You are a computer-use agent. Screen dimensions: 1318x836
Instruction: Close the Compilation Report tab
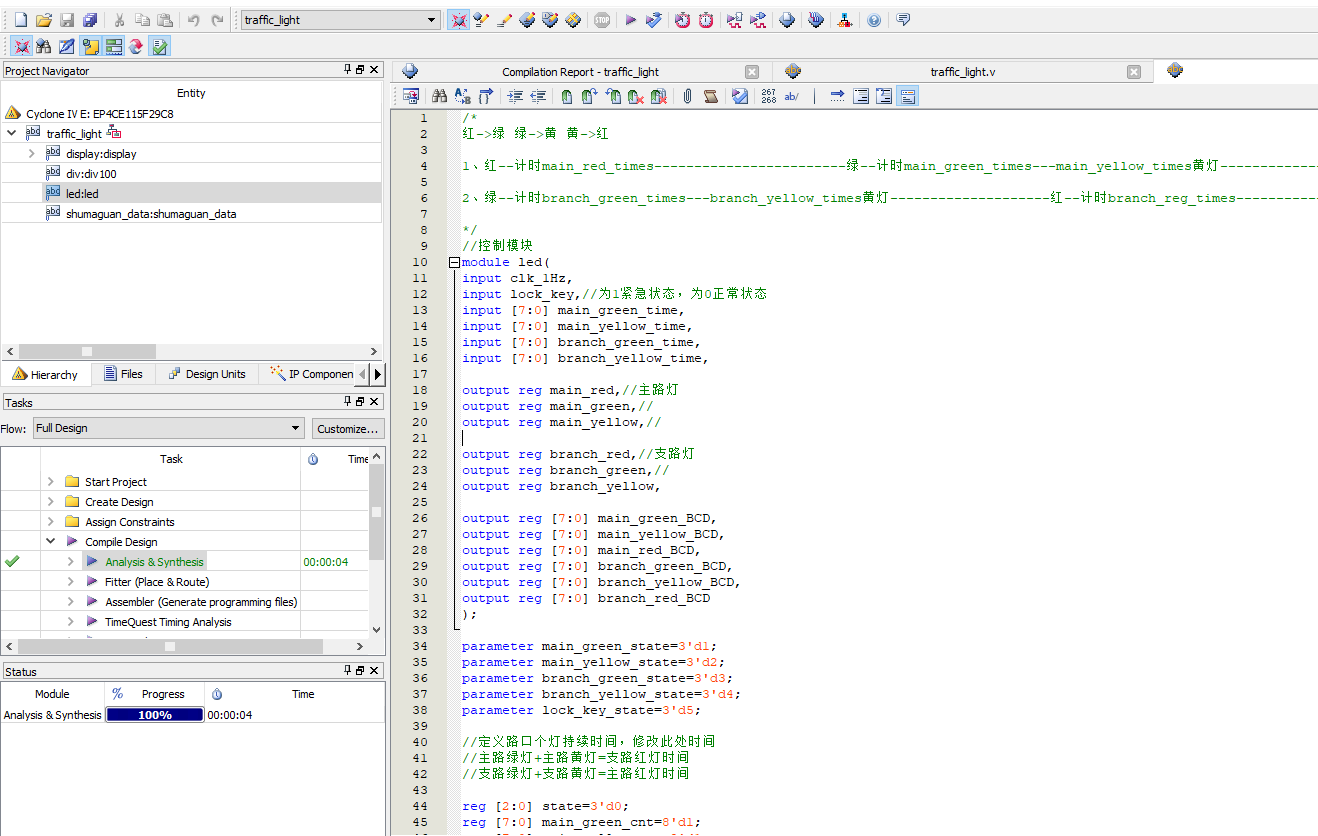point(752,72)
